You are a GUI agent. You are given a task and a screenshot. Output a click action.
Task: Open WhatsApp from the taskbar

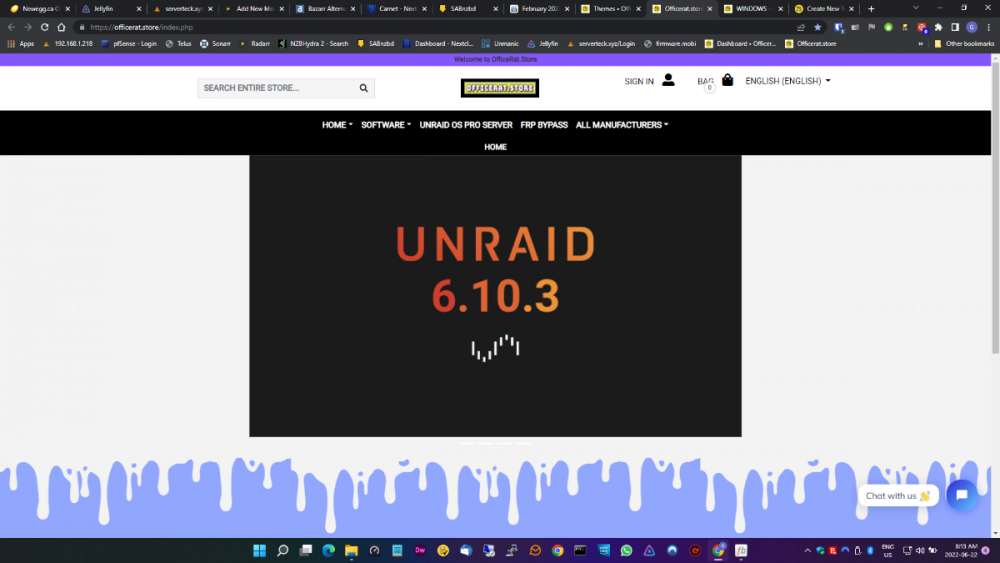tap(626, 550)
